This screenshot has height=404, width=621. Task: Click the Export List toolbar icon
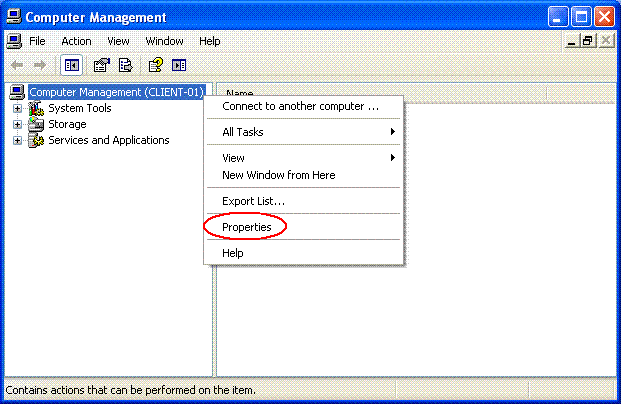[x=126, y=65]
